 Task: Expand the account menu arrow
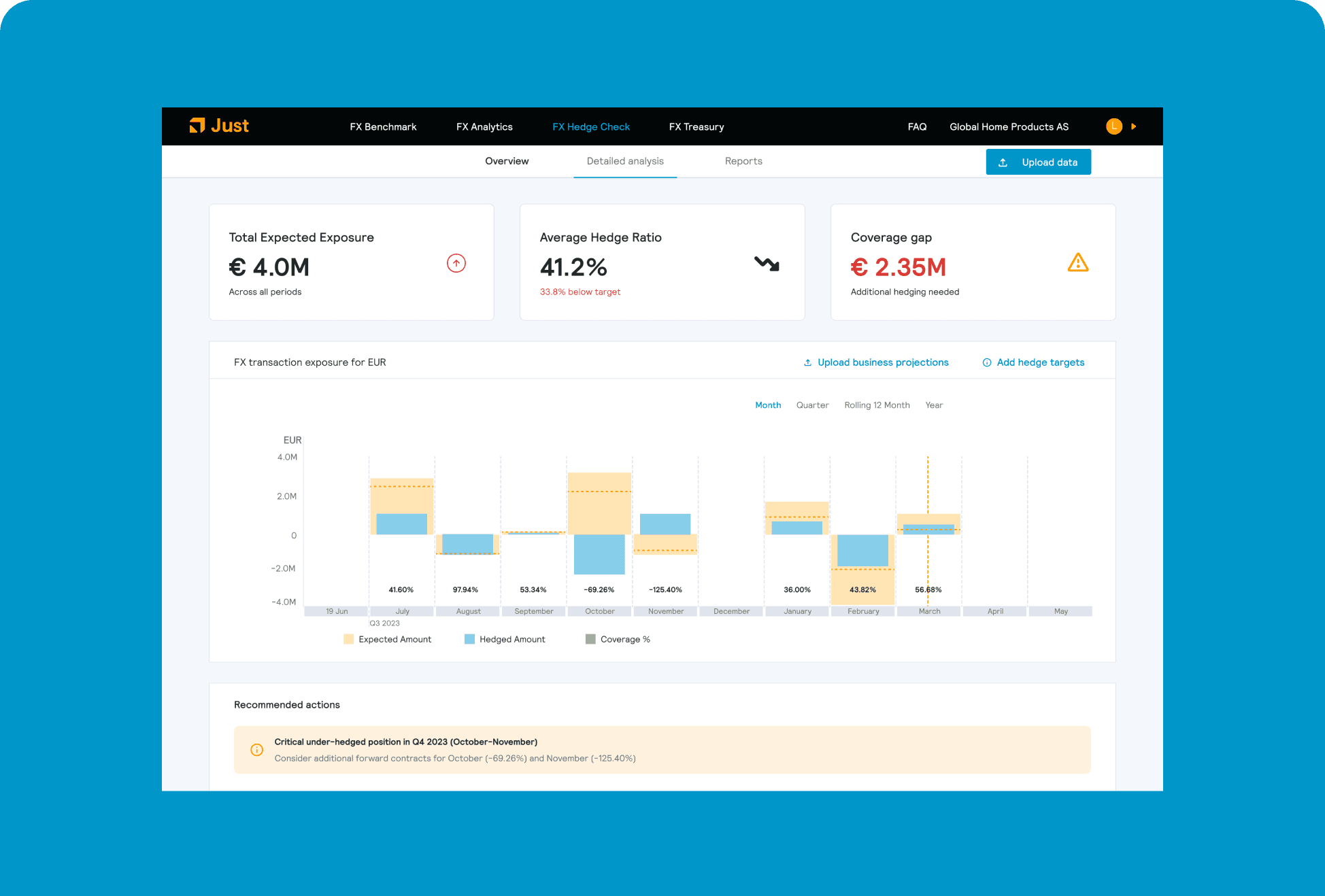[1133, 126]
